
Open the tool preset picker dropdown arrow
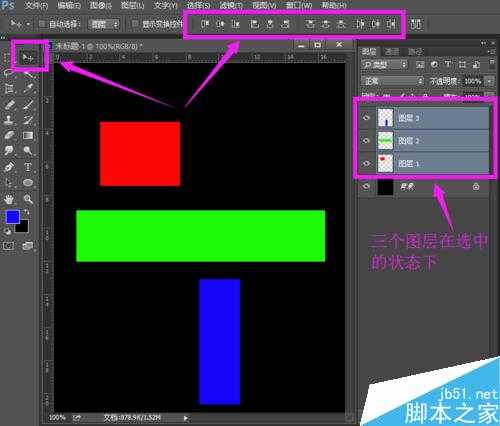click(28, 24)
